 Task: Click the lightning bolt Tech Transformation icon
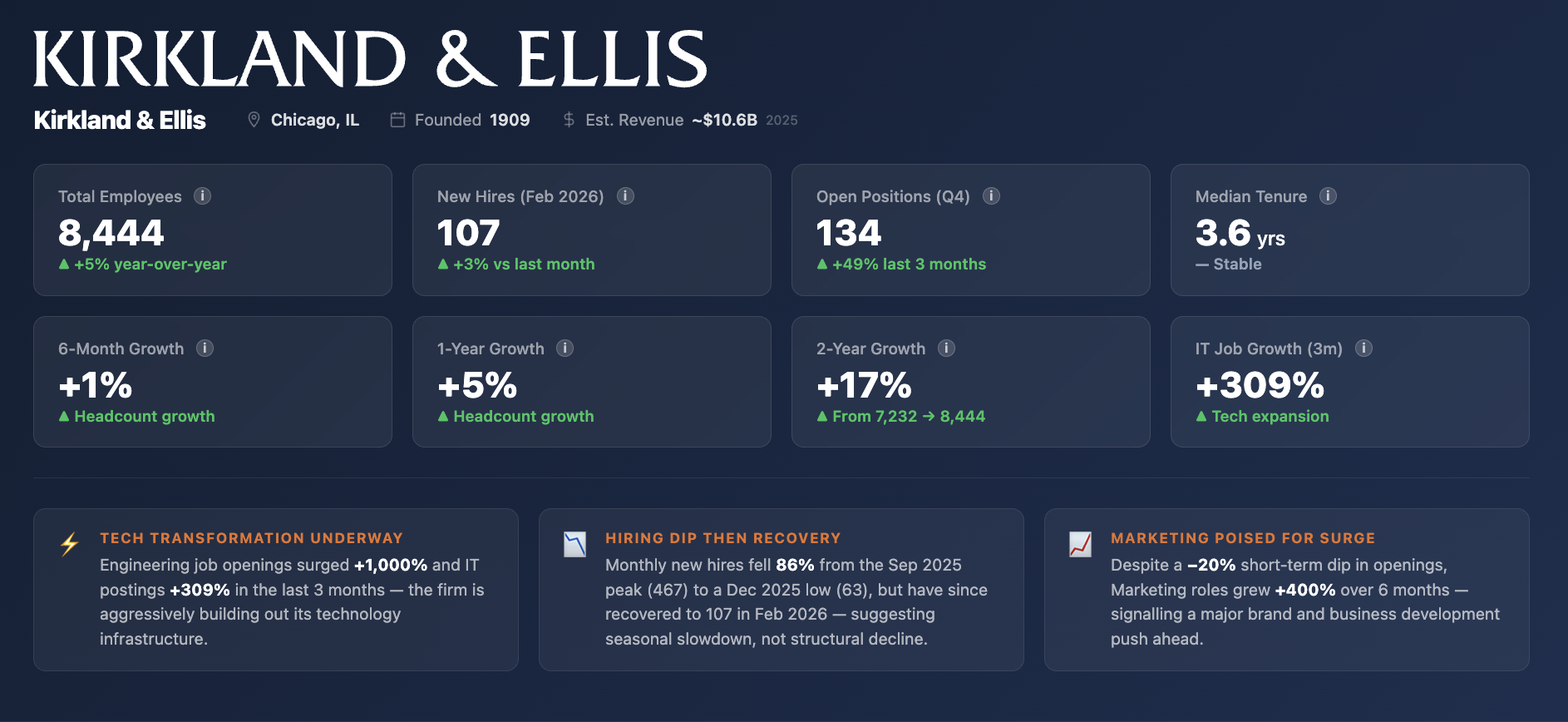(69, 544)
